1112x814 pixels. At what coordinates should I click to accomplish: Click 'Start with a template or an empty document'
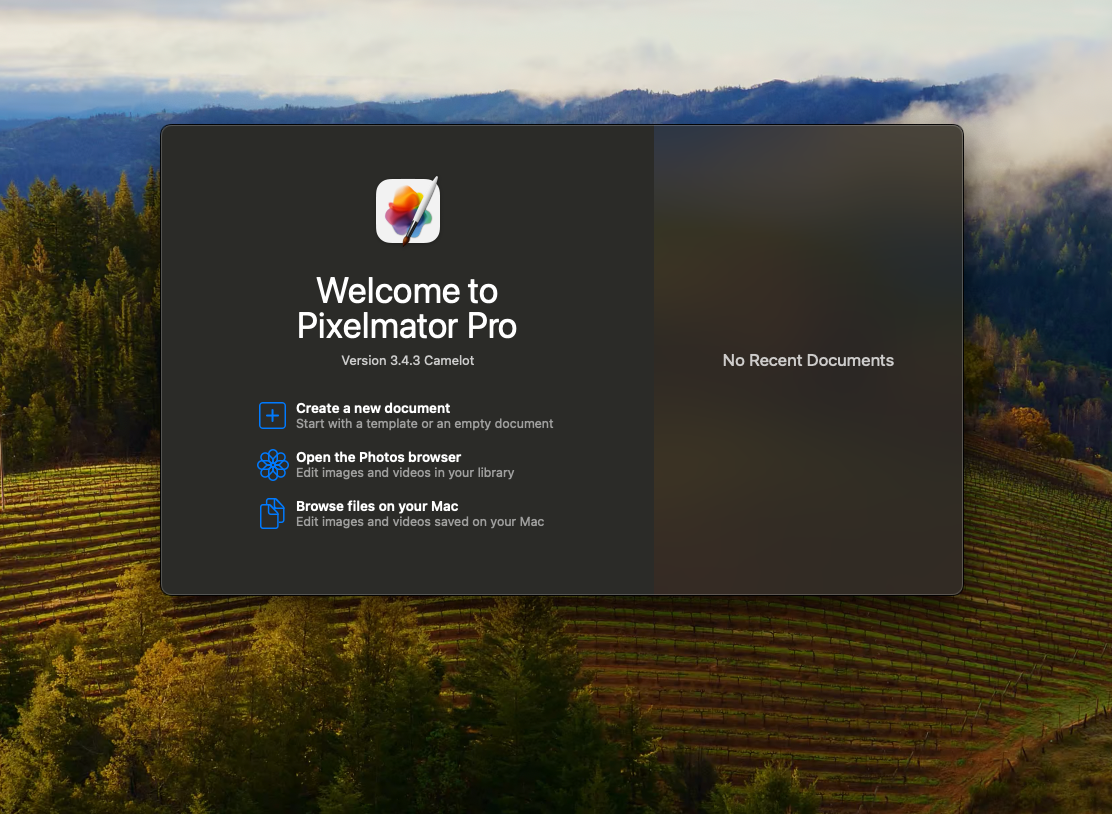[x=425, y=424]
